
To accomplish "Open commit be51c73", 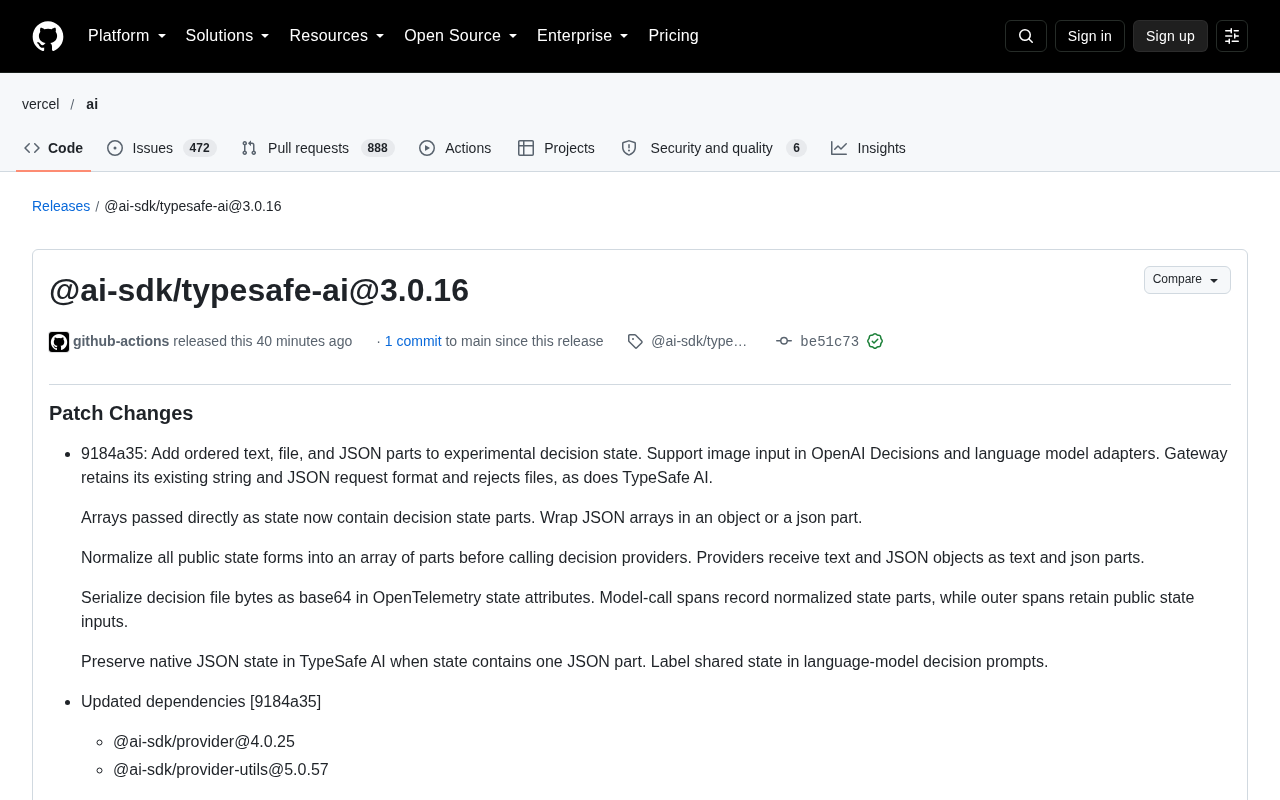I will tap(829, 341).
